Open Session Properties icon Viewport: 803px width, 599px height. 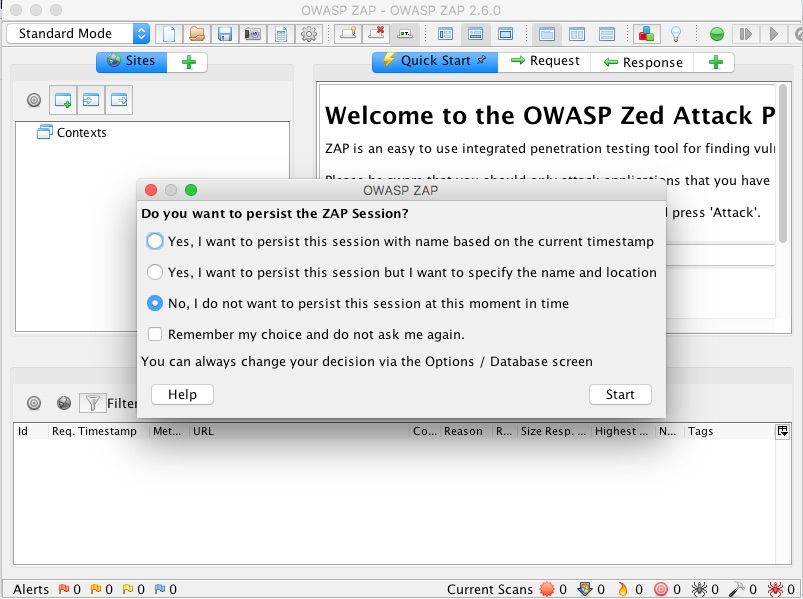click(281, 34)
